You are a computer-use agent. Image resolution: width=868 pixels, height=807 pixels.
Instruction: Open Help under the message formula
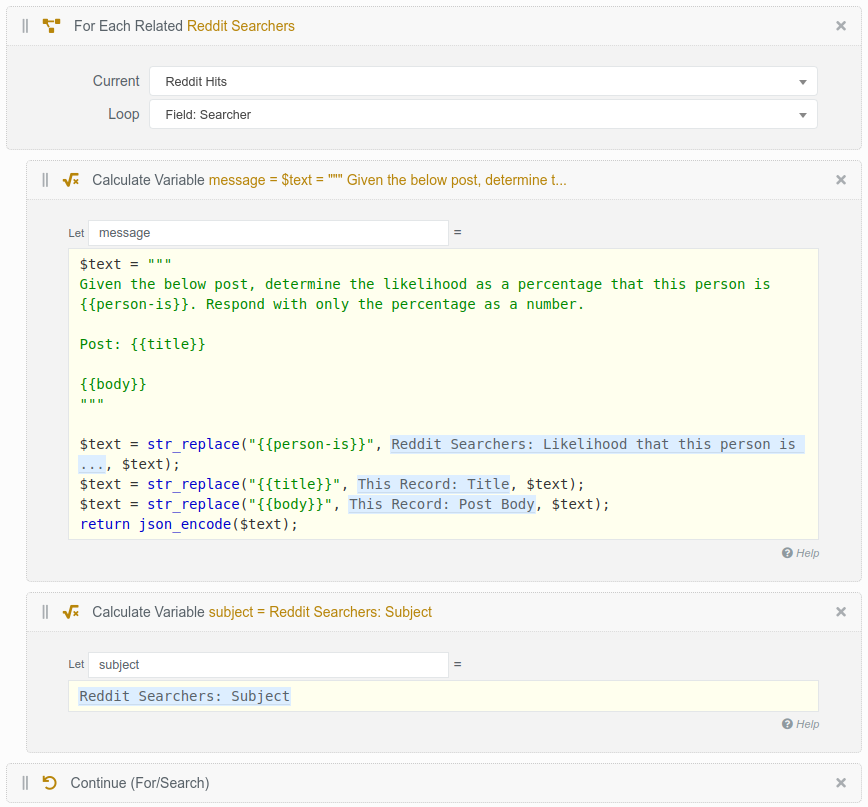(807, 553)
